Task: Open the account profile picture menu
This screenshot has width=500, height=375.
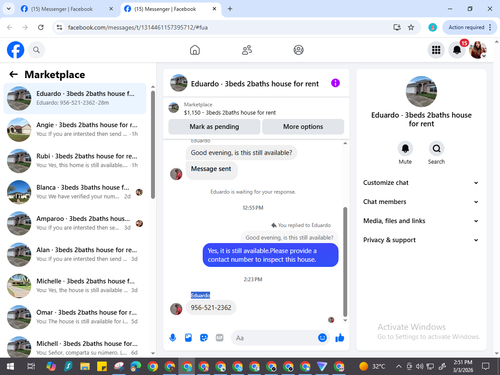Action: [x=478, y=50]
